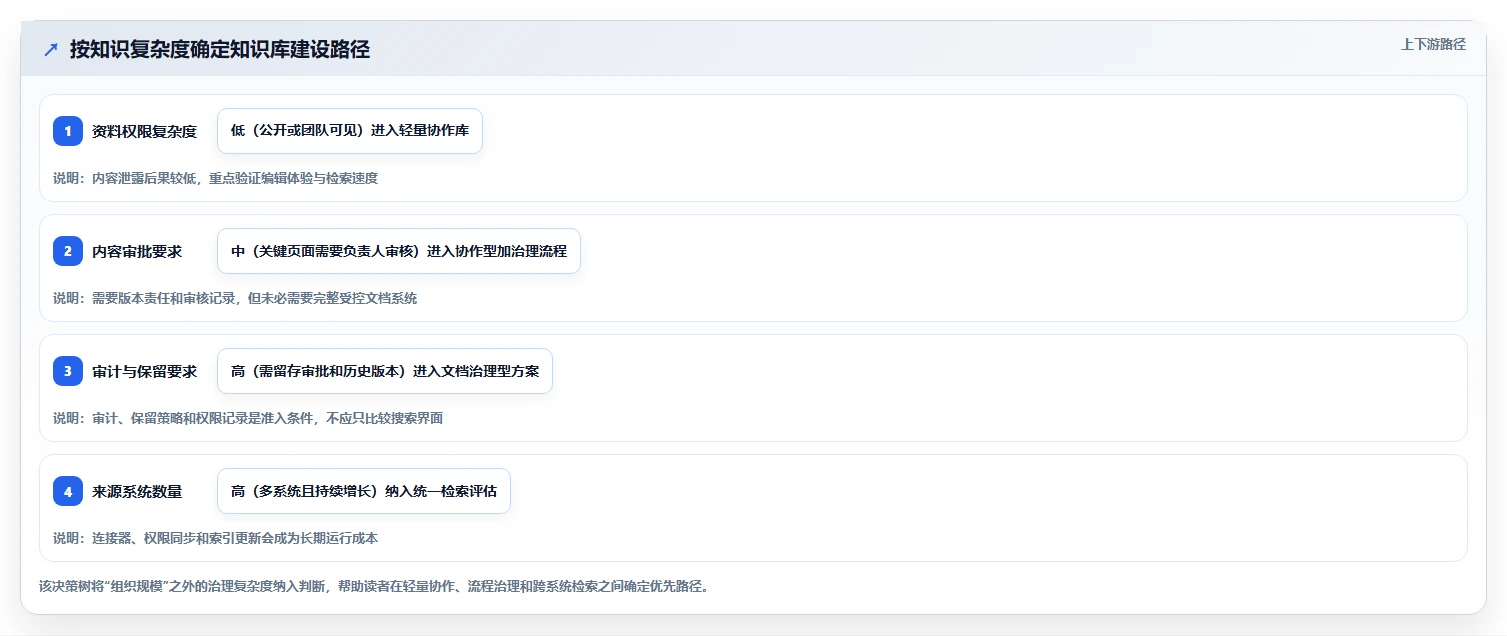Click the heading 按知识复杂度确定知识库建设路径
1507x636 pixels.
pos(220,49)
